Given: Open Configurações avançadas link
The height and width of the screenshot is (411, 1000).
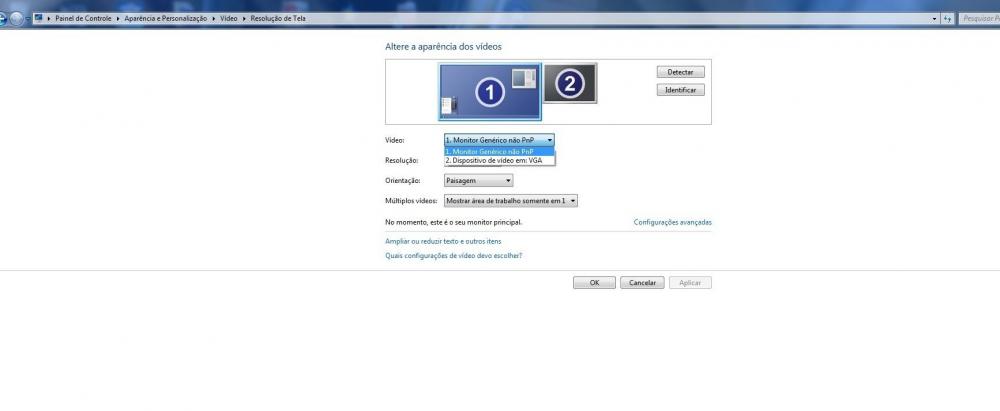Looking at the screenshot, I should pos(672,222).
